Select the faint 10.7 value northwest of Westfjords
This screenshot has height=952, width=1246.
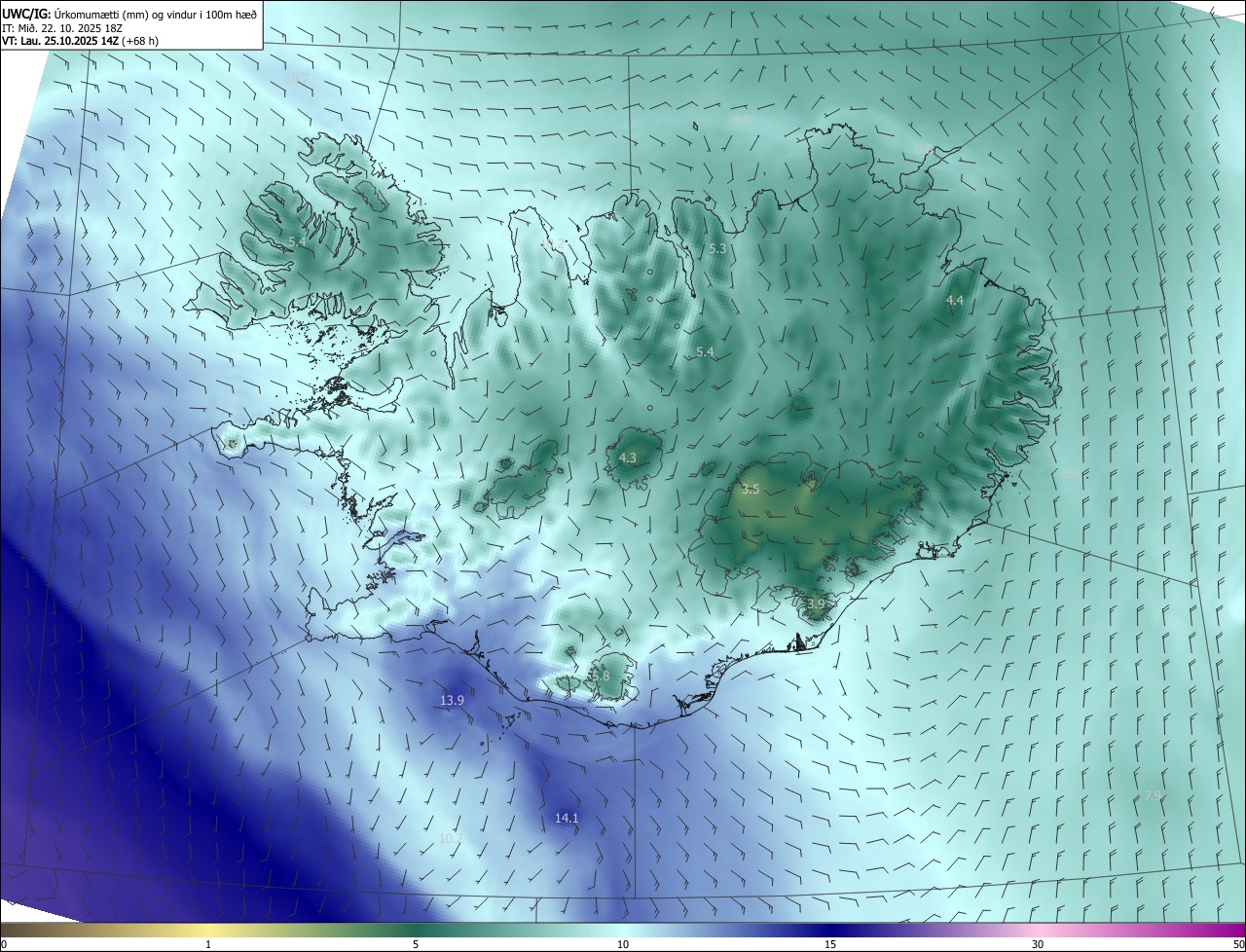point(297,77)
